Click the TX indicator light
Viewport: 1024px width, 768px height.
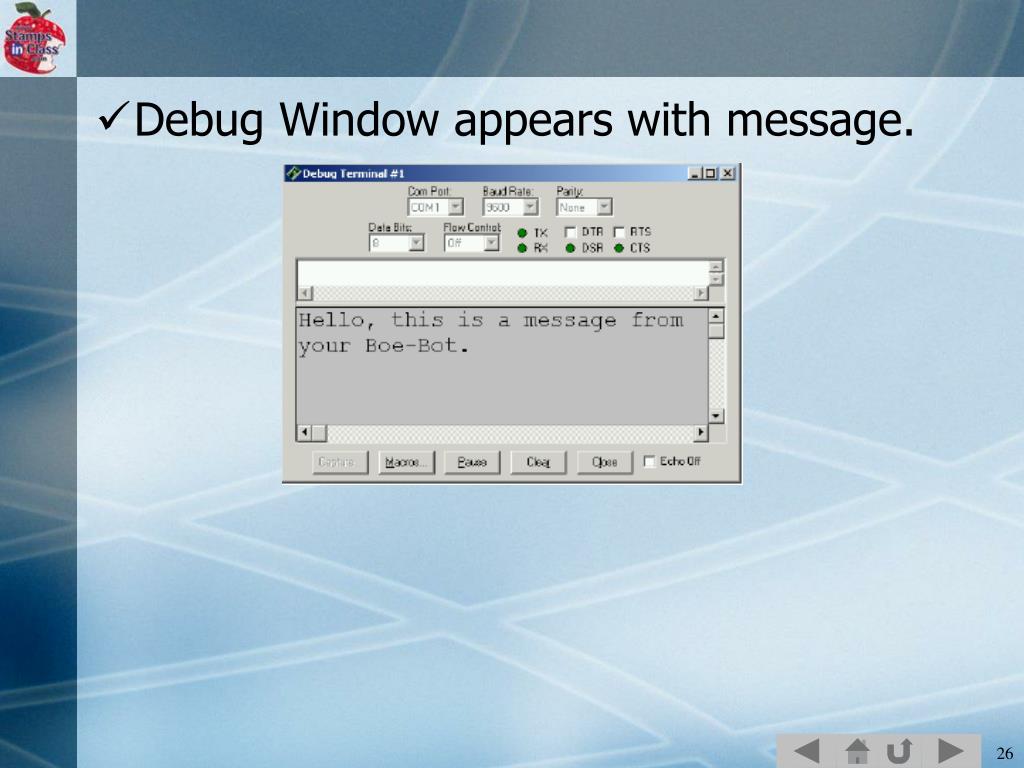tap(522, 233)
